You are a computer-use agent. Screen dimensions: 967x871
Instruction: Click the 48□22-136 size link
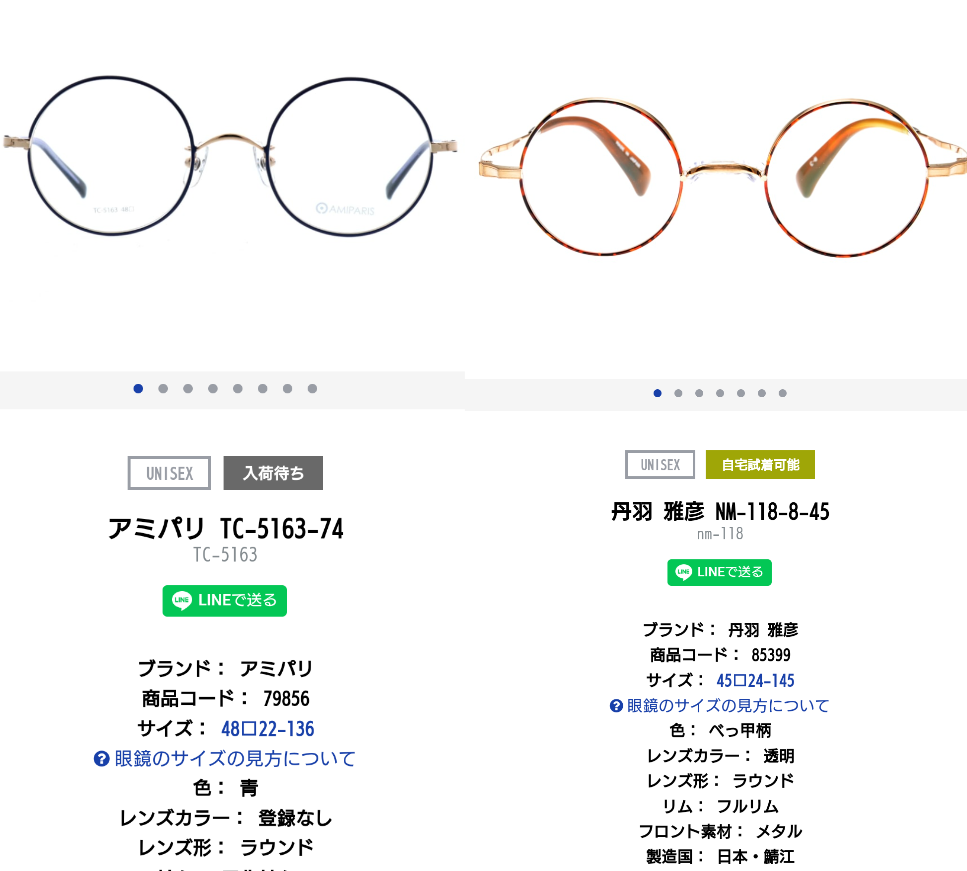coord(268,729)
